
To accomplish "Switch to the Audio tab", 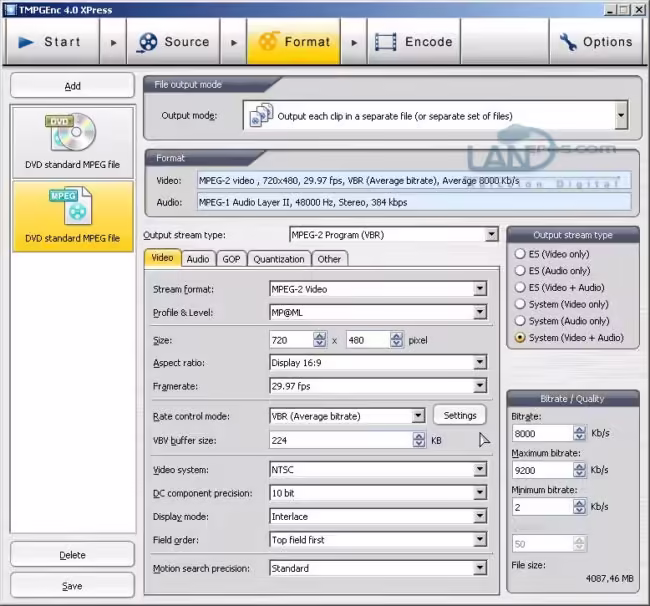I will 198,259.
